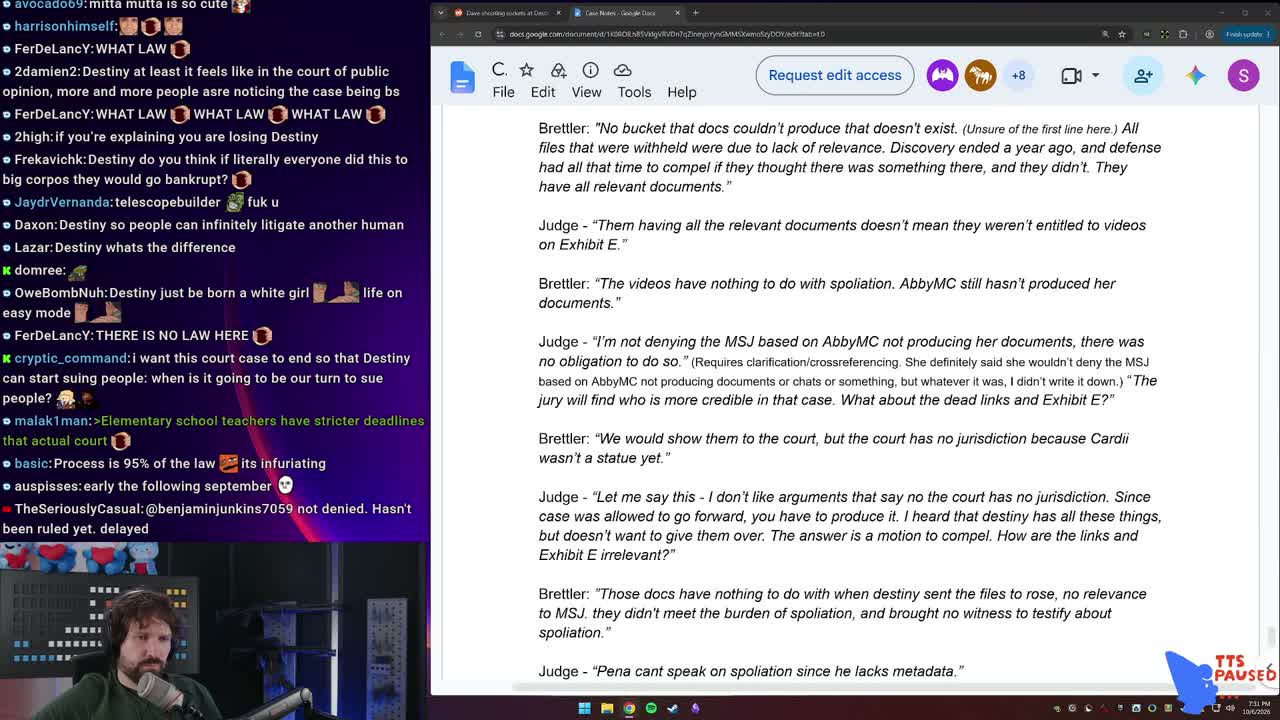Click the taskbar clock showing 7:31 PM

click(1257, 708)
